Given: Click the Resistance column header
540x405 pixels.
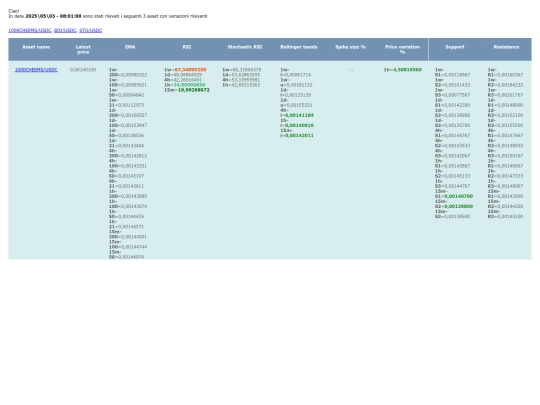Looking at the screenshot, I should 506,47.
